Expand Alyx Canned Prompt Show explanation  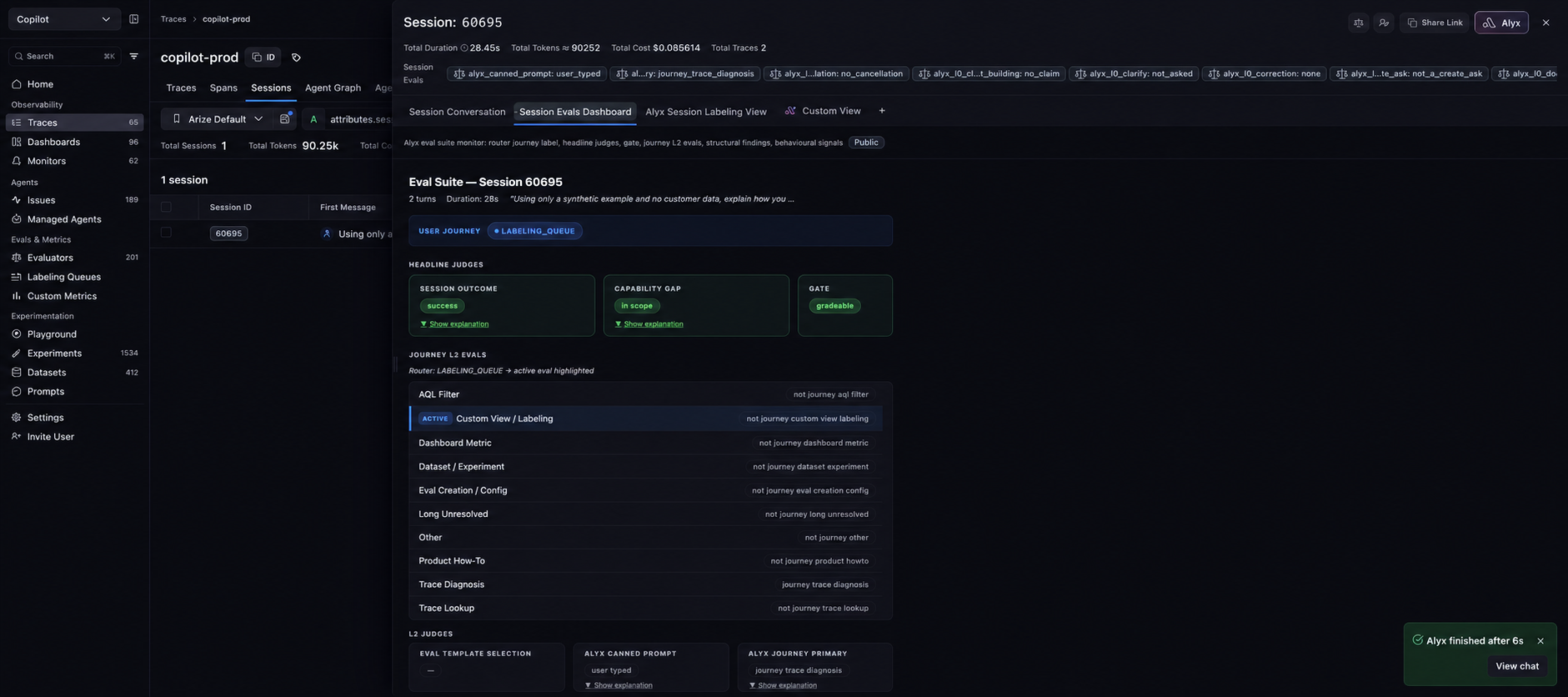tap(619, 685)
